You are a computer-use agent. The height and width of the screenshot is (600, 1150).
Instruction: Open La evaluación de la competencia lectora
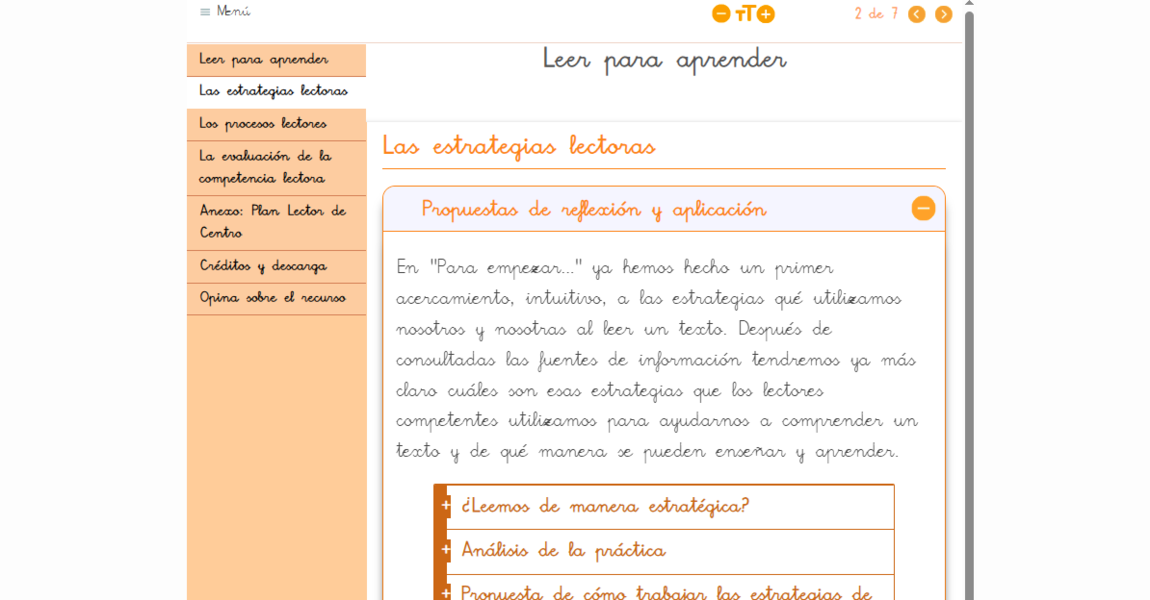tap(264, 167)
